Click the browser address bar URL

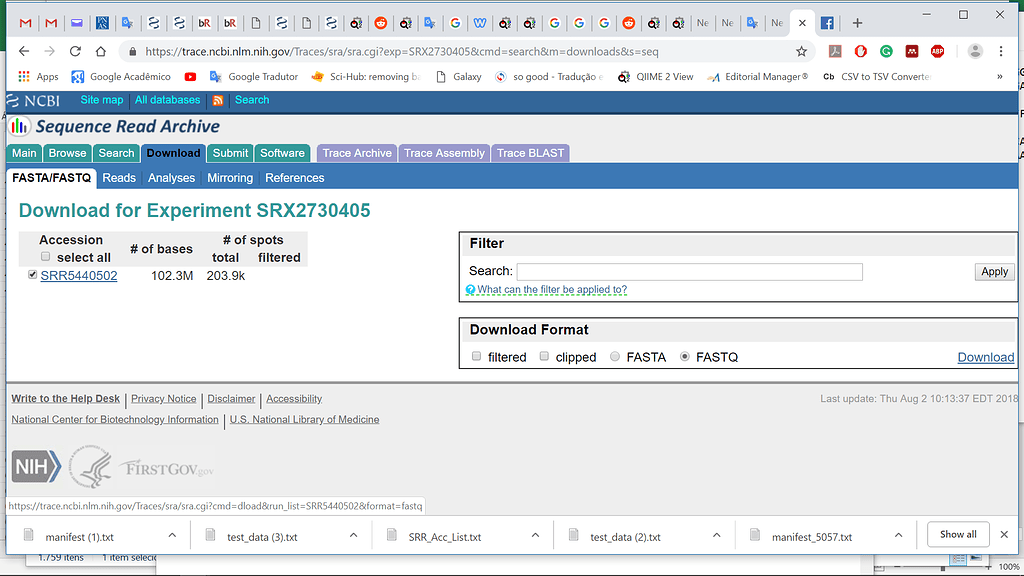[402, 52]
